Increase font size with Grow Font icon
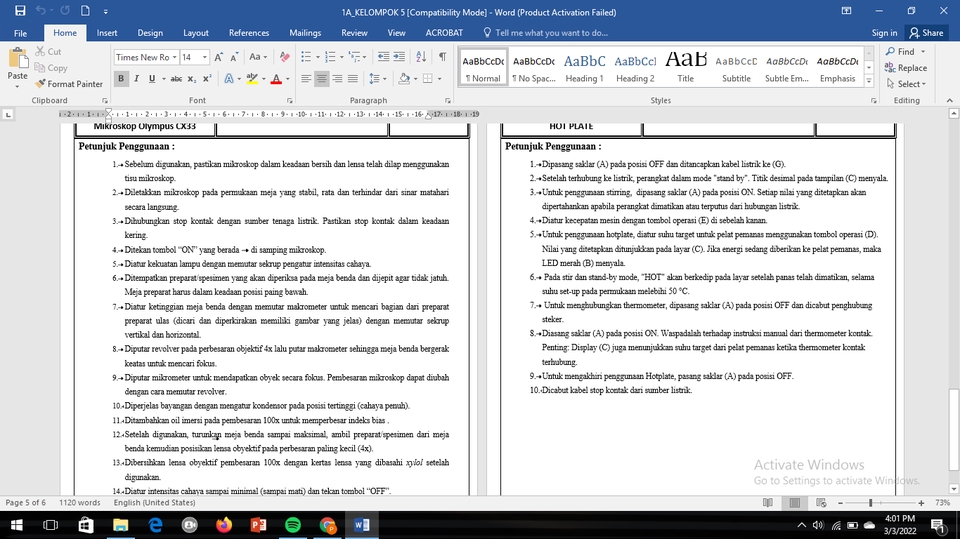The image size is (960, 539). pos(219,57)
